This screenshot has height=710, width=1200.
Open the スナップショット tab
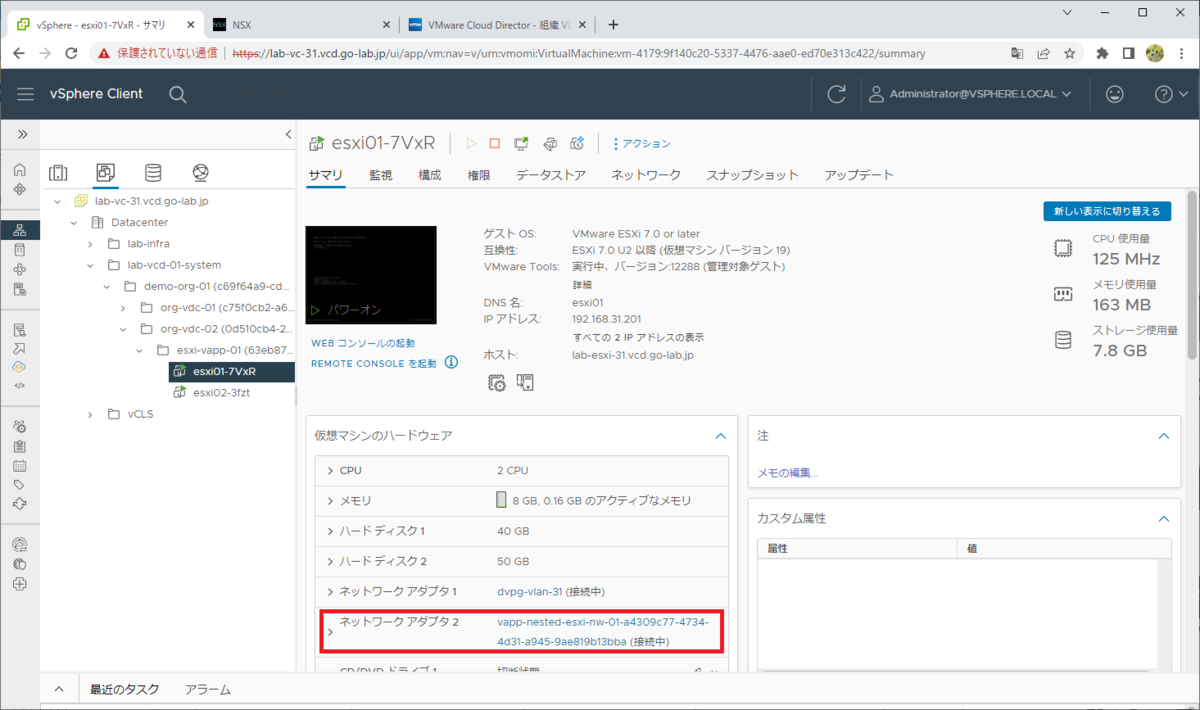753,175
